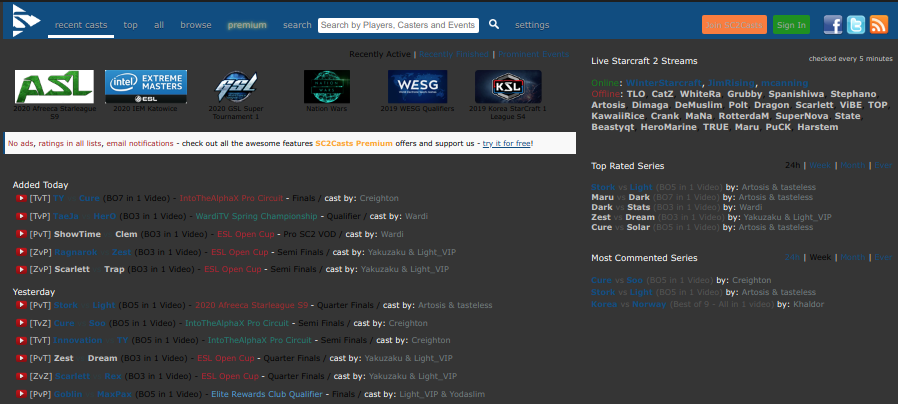Open Cure vs Solar top rated series
The width and height of the screenshot is (898, 404).
coord(620,227)
